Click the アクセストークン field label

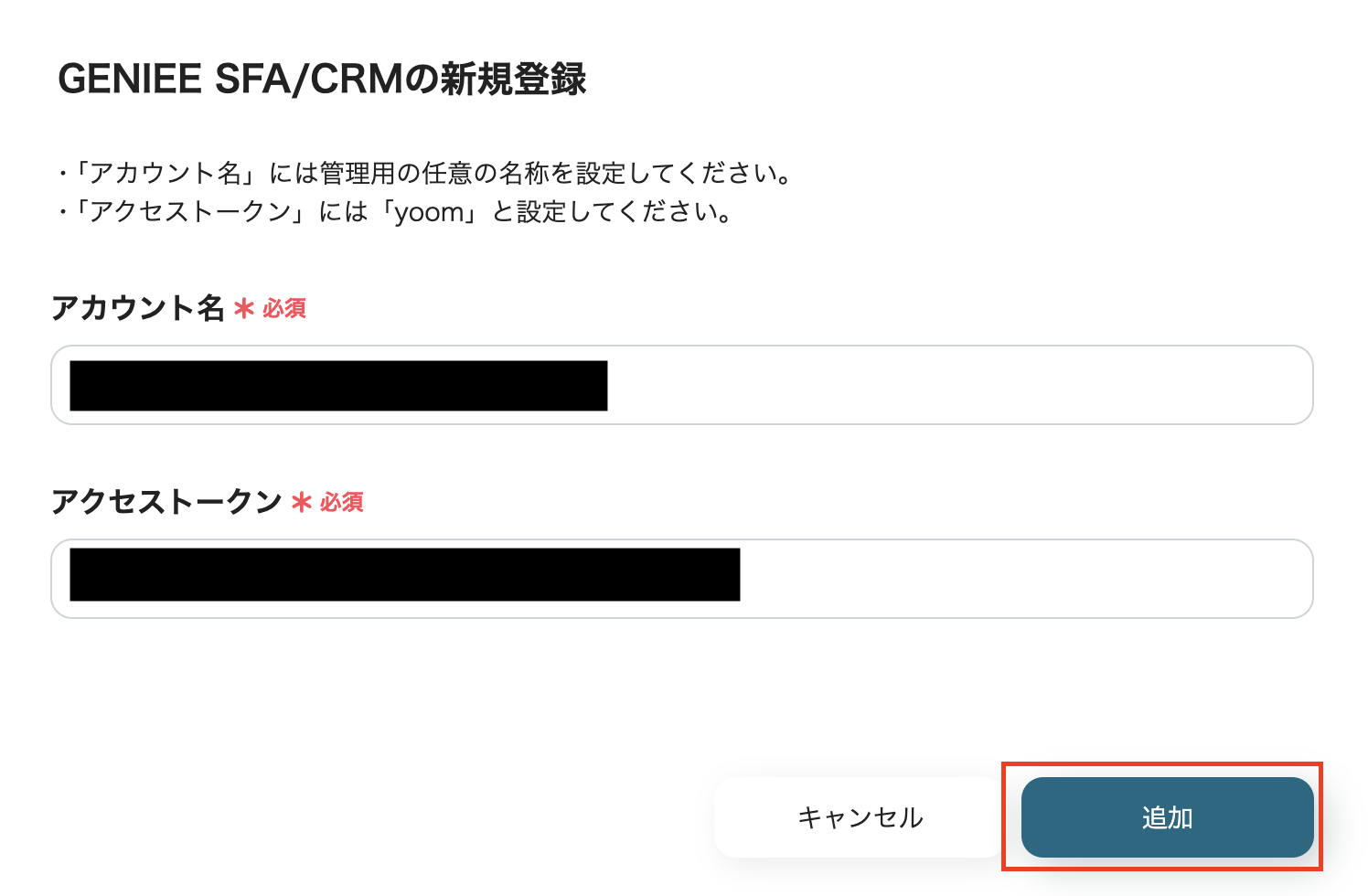166,502
